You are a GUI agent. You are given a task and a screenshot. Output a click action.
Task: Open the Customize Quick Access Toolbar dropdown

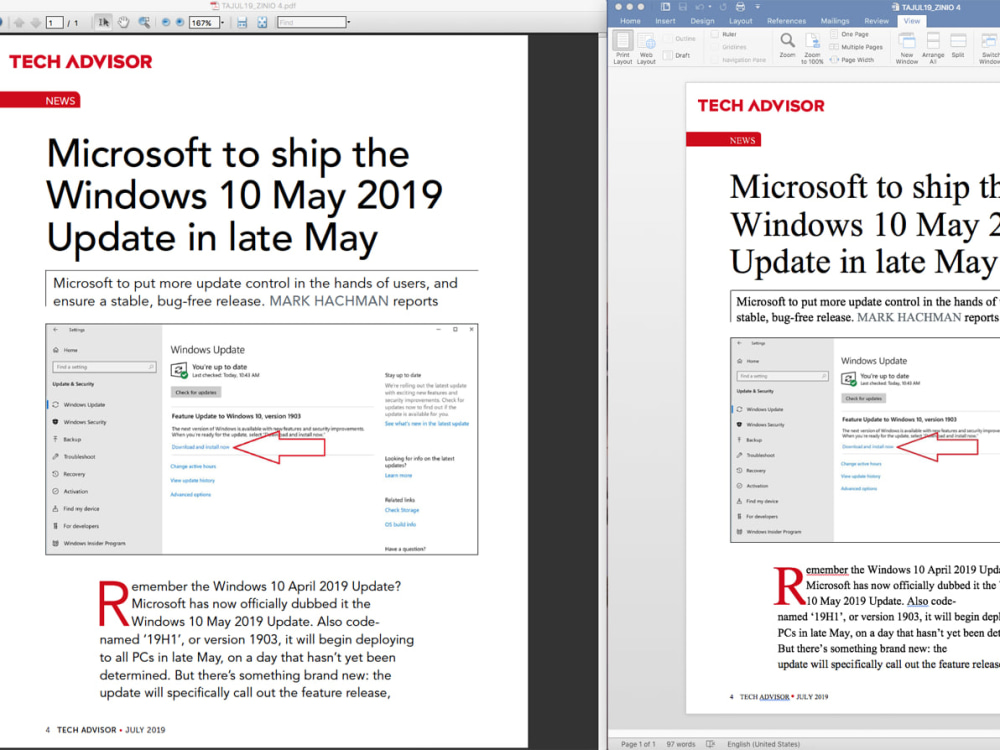[758, 6]
